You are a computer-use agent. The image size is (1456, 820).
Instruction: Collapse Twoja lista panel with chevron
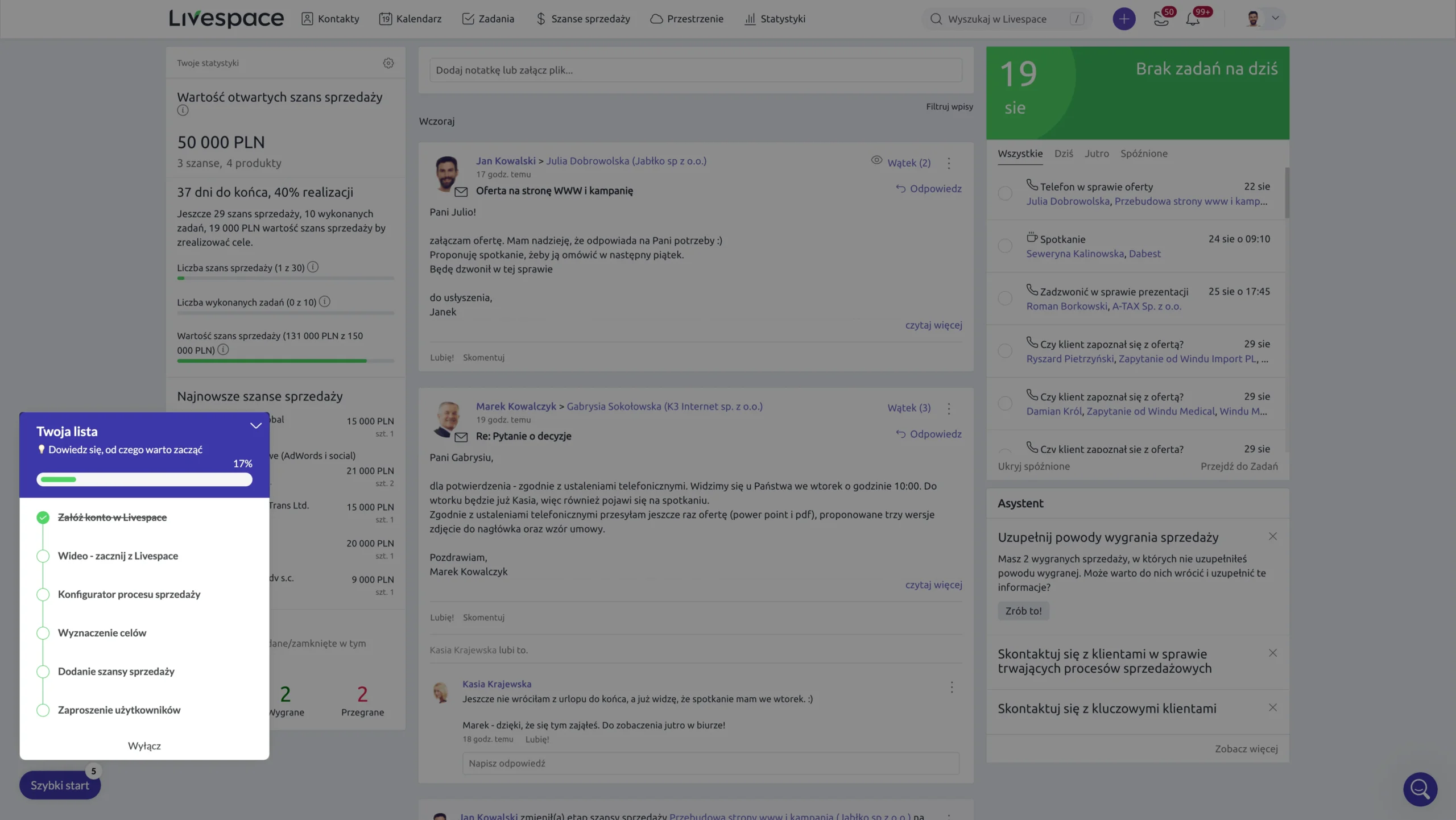tap(256, 425)
